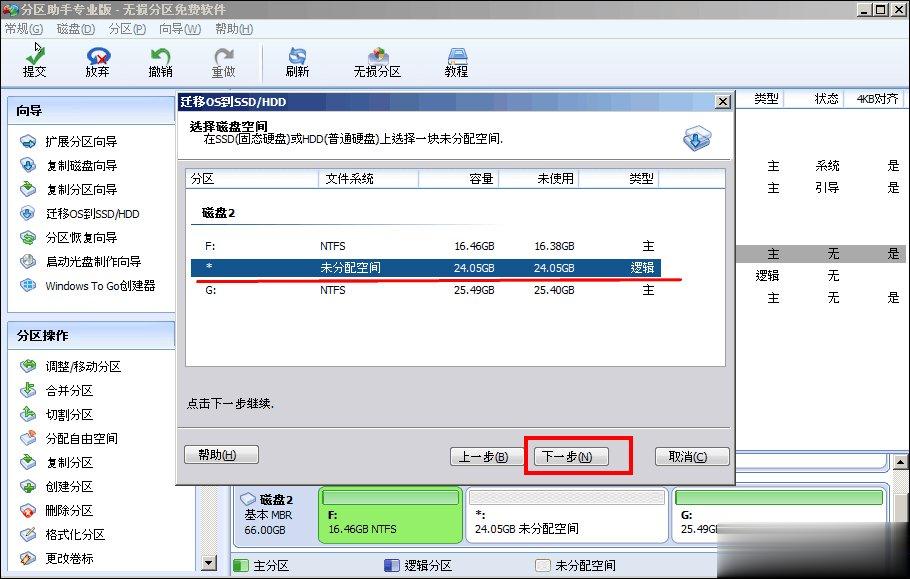The height and width of the screenshot is (579, 910).
Task: Click the 向导 panel header
Action: 91,110
